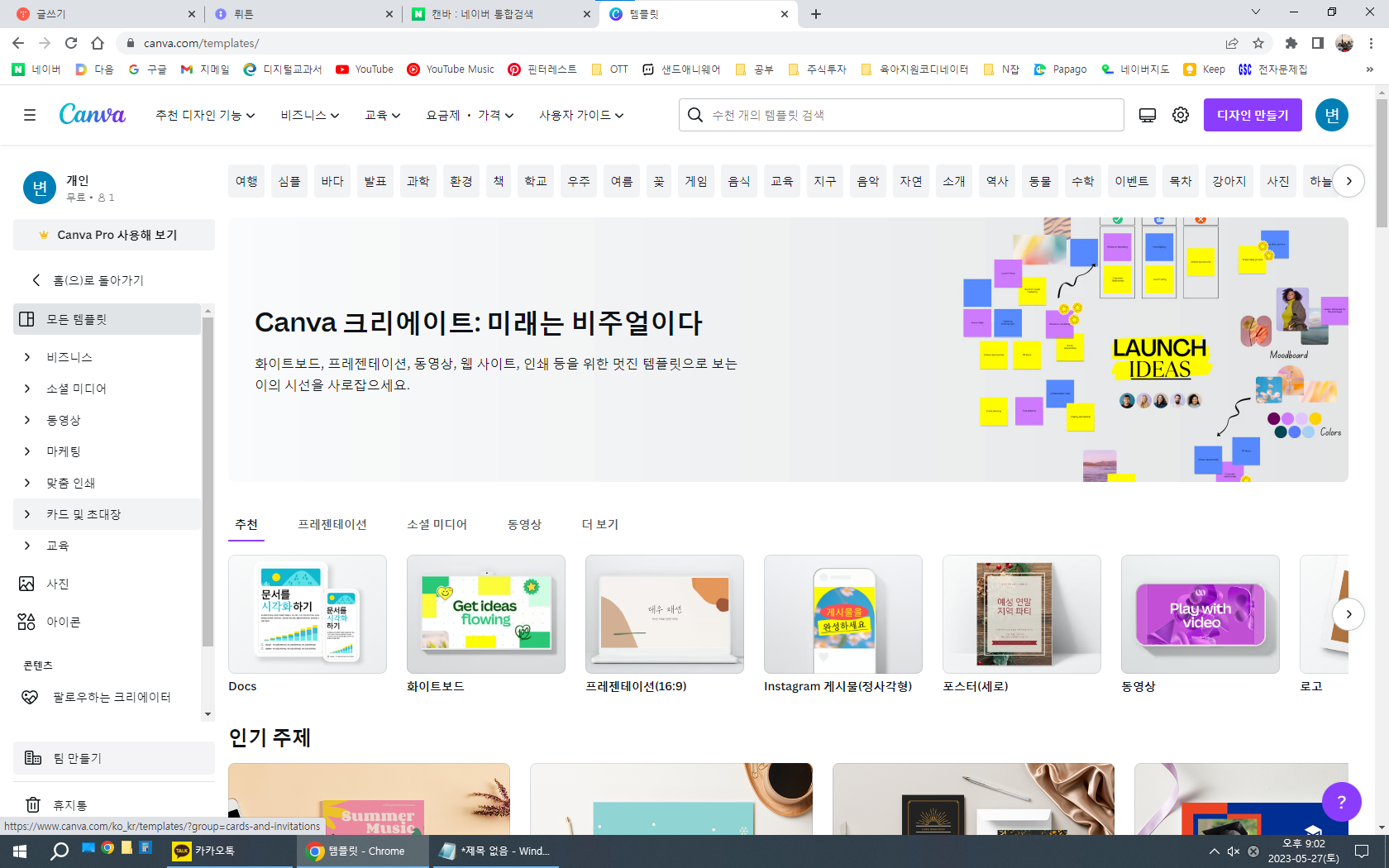Open Instagram 게시물(정사각형) thumbnail
The width and height of the screenshot is (1389, 868).
coord(843,614)
